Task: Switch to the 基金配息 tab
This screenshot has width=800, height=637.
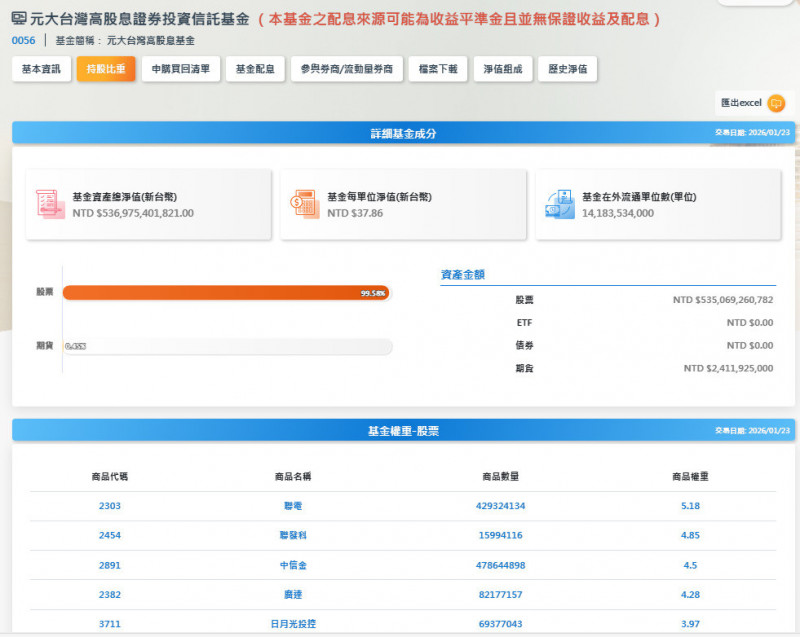Action: 255,69
